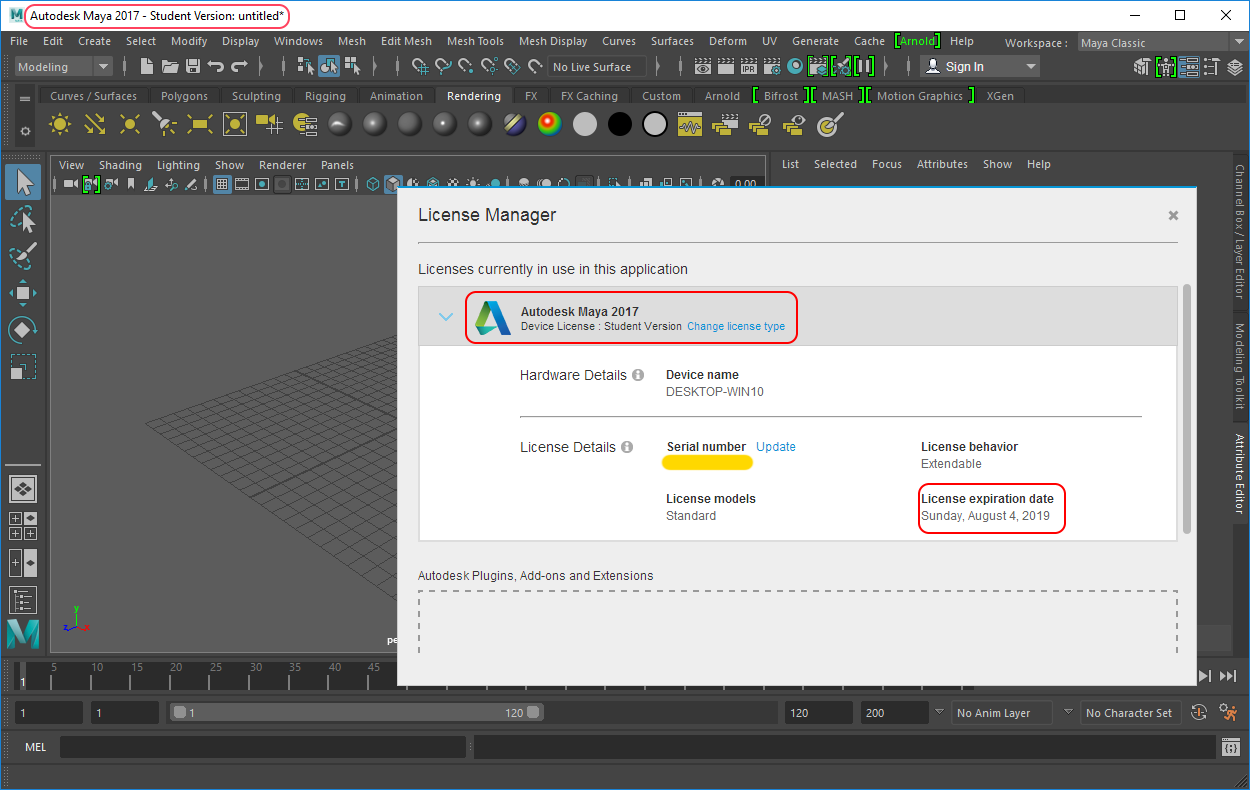Screen dimensions: 1250x790
Task: Open viewport Shading panel menu
Action: (x=120, y=165)
